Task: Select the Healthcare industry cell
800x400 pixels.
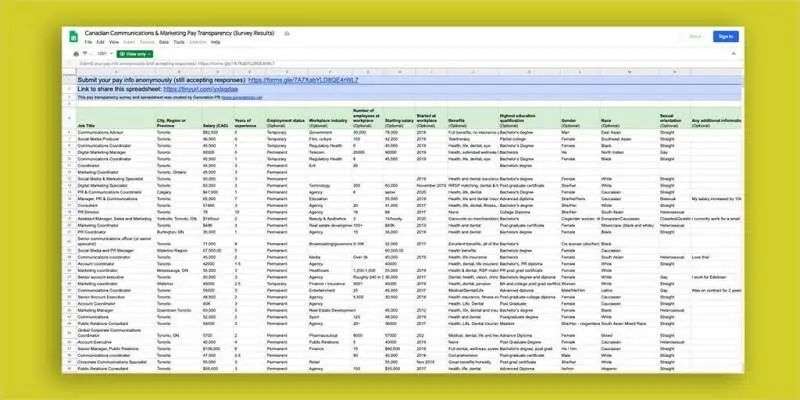Action: (x=330, y=270)
